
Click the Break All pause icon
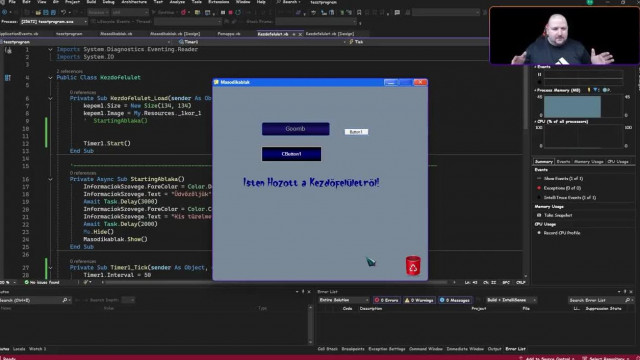tap(222, 13)
